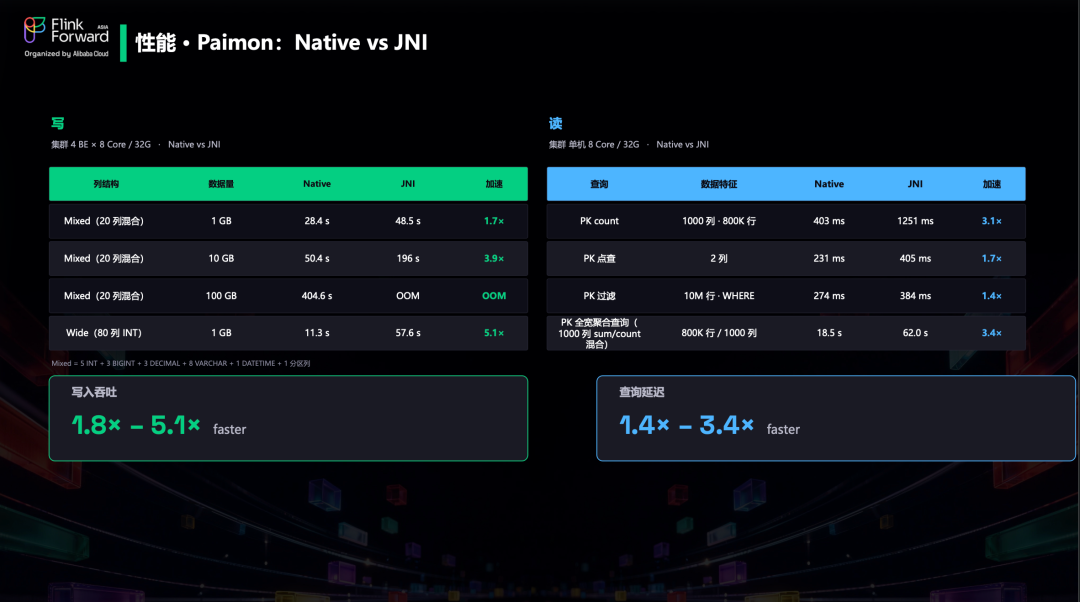Click the white 'OOM' JNI cell

[408, 295]
